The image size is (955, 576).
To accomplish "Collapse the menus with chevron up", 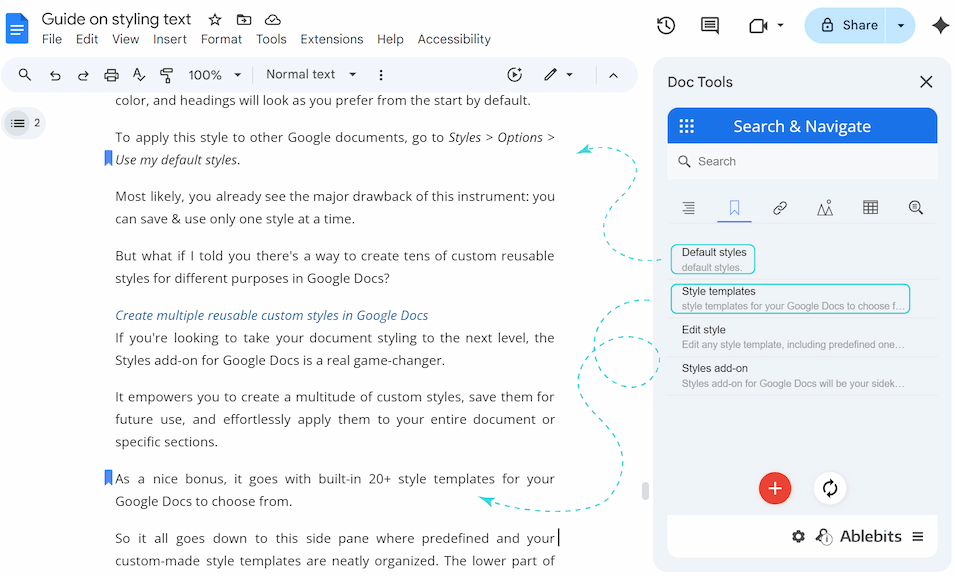I will (613, 76).
